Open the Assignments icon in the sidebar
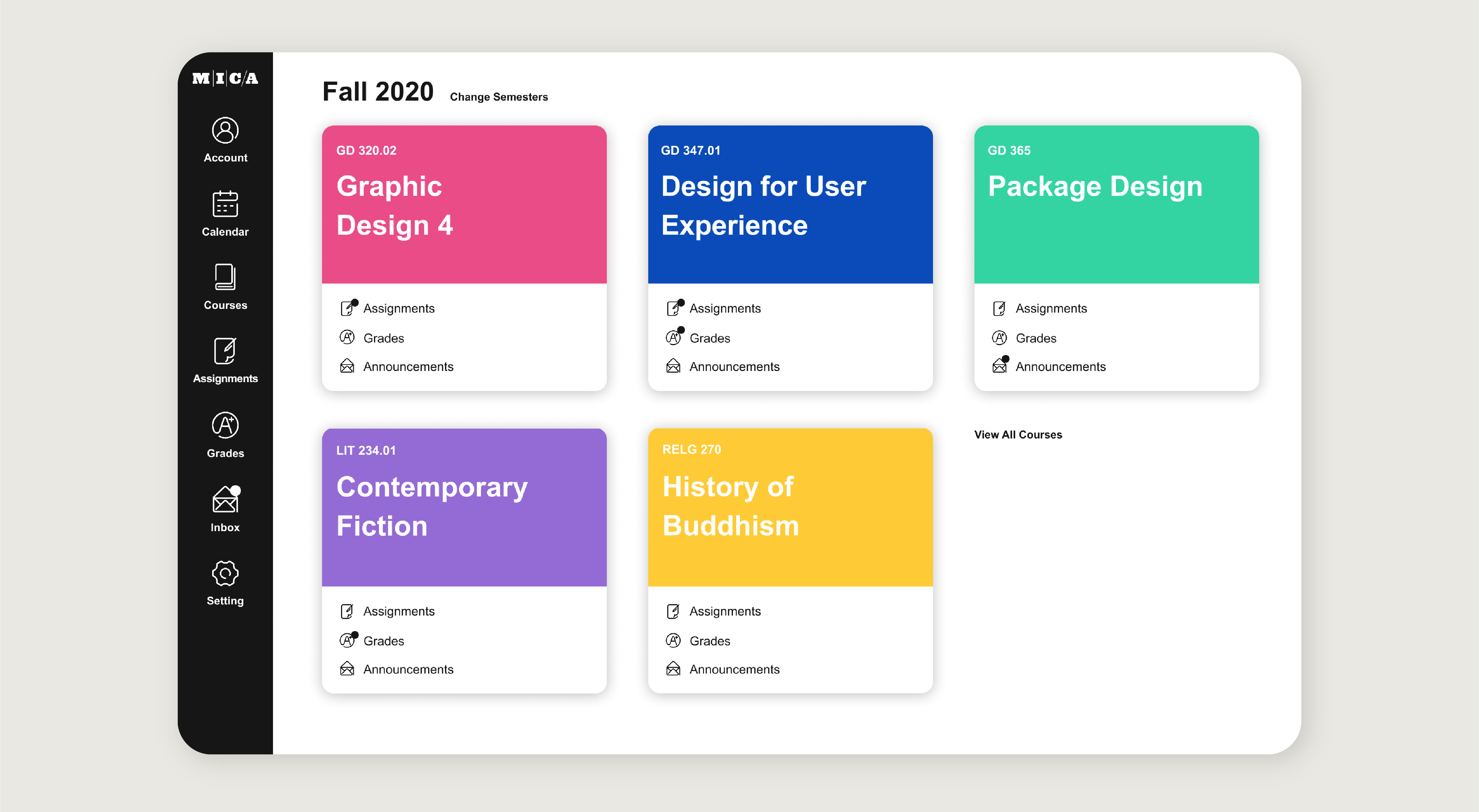Screen dimensions: 1479x812 [x=225, y=351]
